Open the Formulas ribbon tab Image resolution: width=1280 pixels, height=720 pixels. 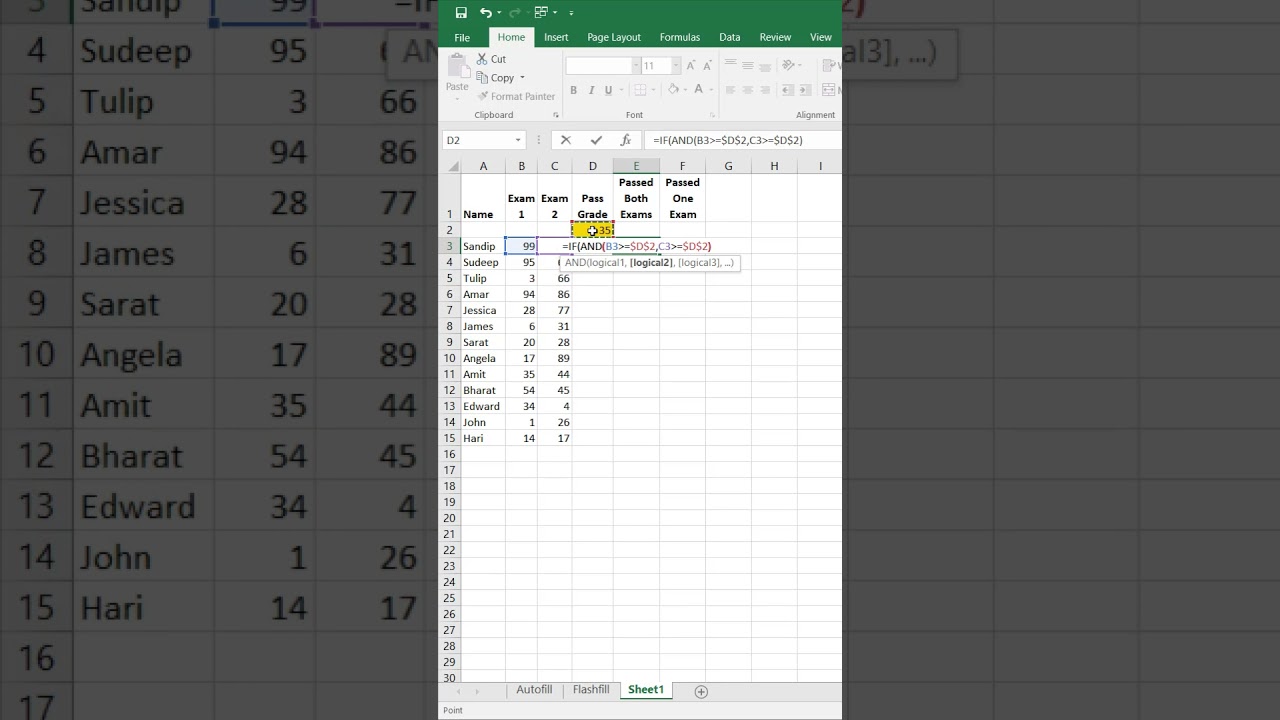680,37
